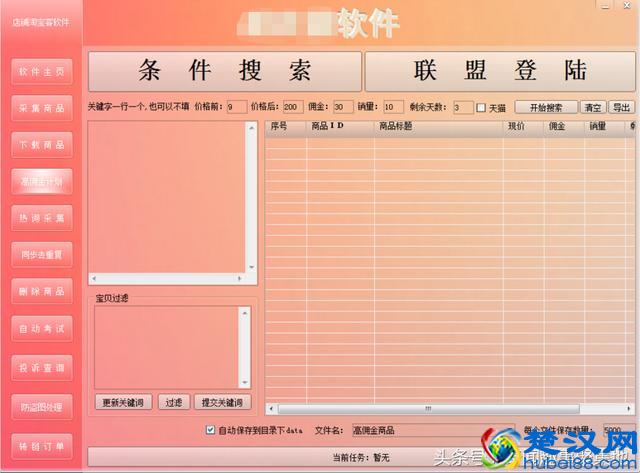
Task: Click keyword area scrollbar up arrow
Action: pos(252,128)
